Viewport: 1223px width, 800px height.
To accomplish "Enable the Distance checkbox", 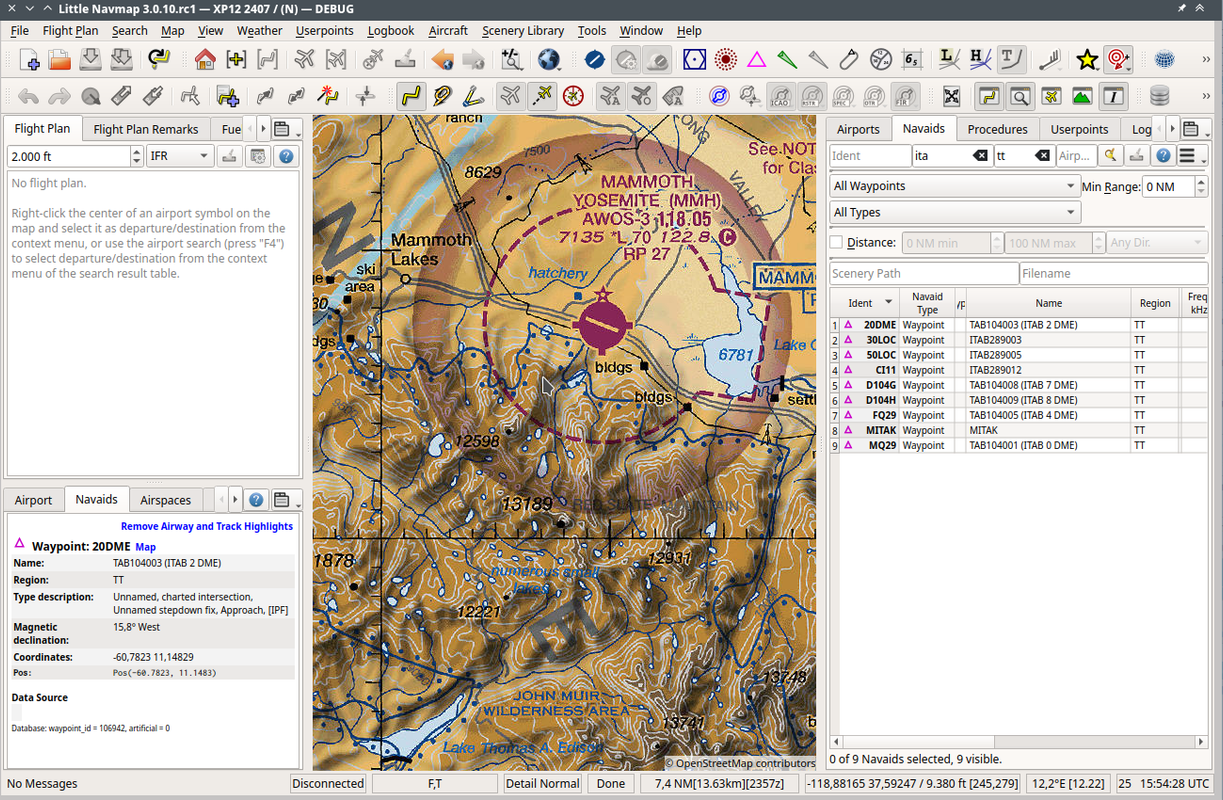I will 837,242.
